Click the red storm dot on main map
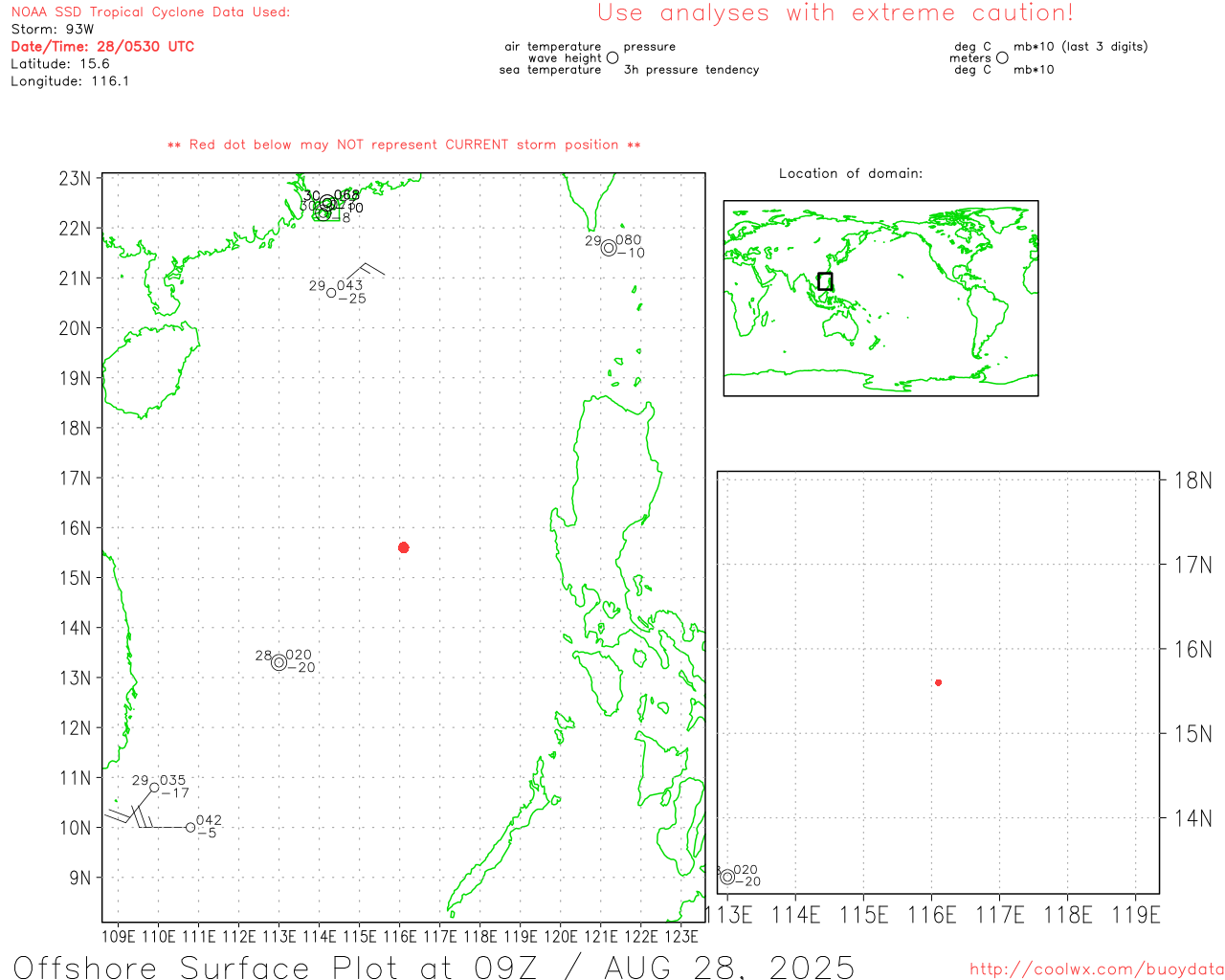 pyautogui.click(x=404, y=547)
